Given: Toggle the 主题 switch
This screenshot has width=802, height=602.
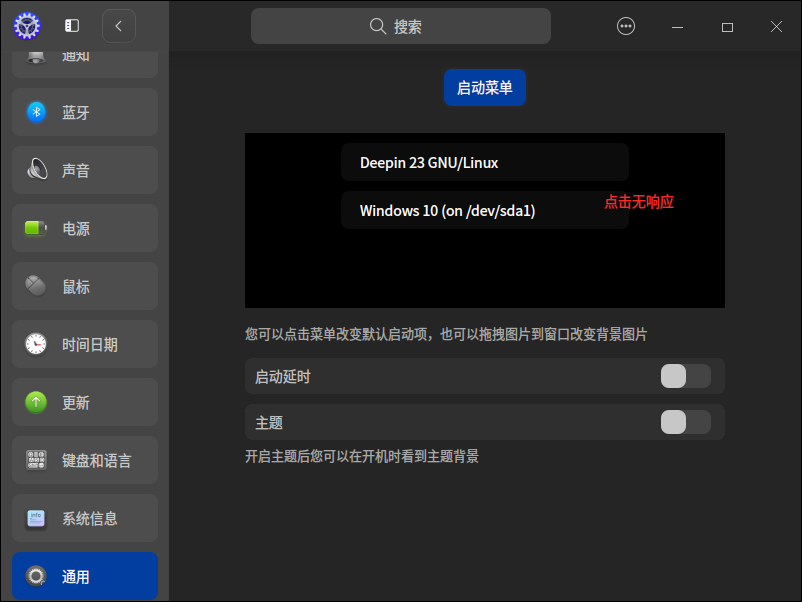Looking at the screenshot, I should pyautogui.click(x=685, y=422).
